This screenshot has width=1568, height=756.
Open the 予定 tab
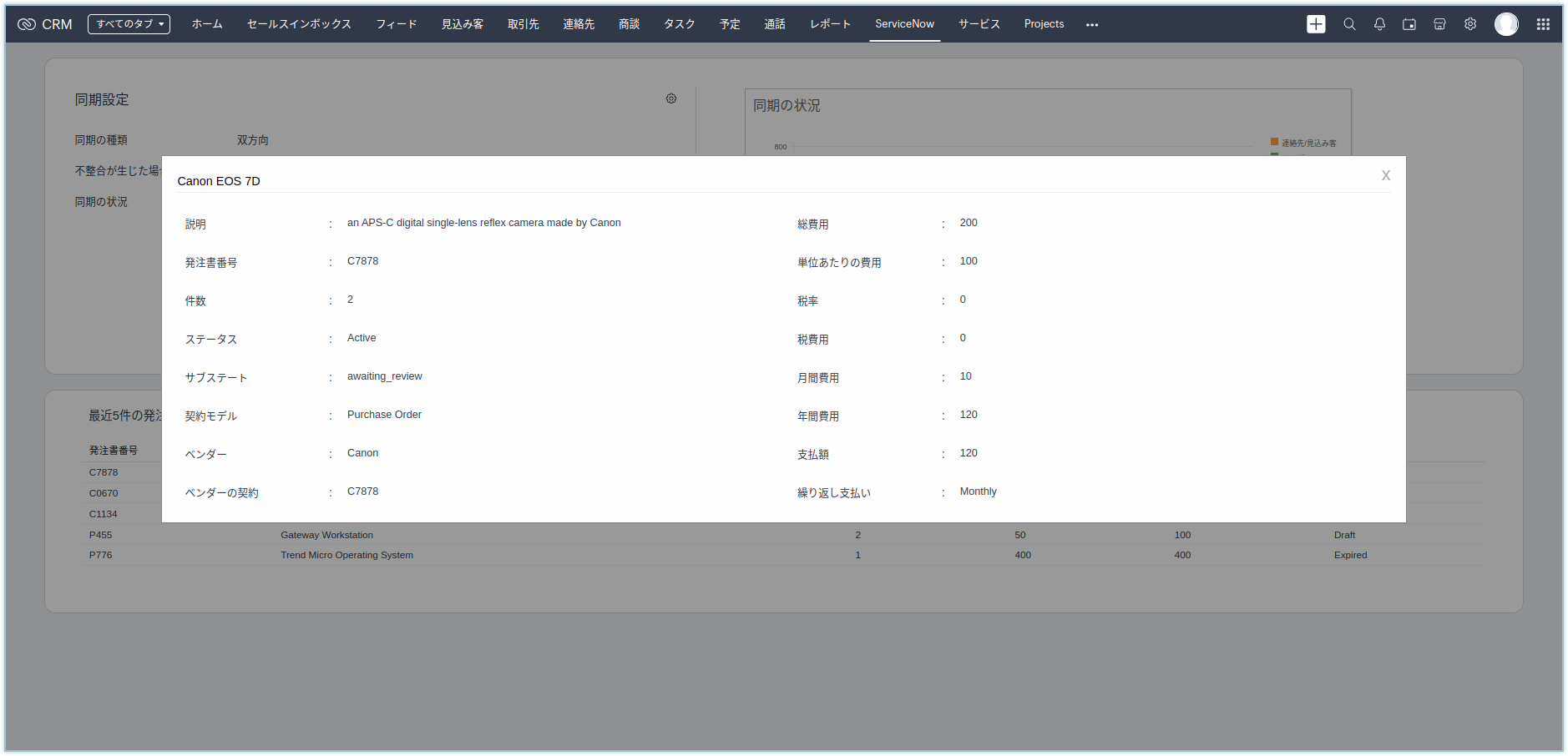pos(730,24)
